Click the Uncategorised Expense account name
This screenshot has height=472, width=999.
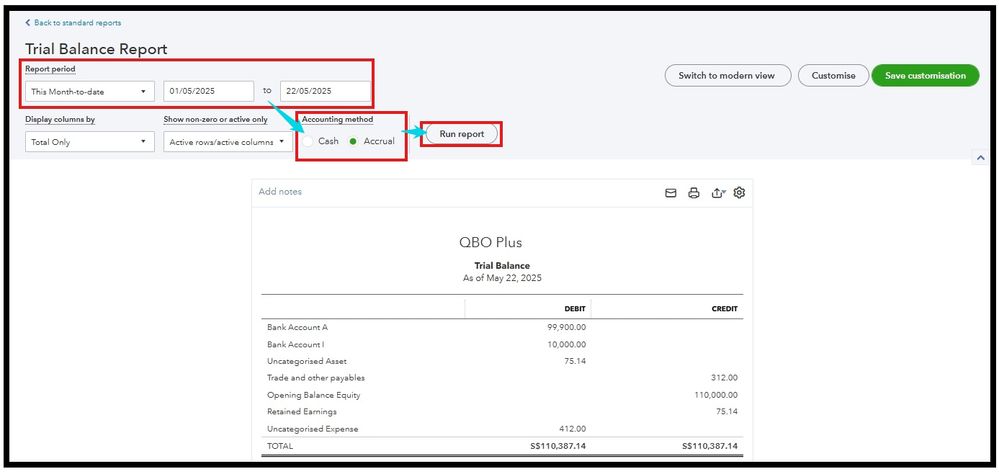pos(313,429)
